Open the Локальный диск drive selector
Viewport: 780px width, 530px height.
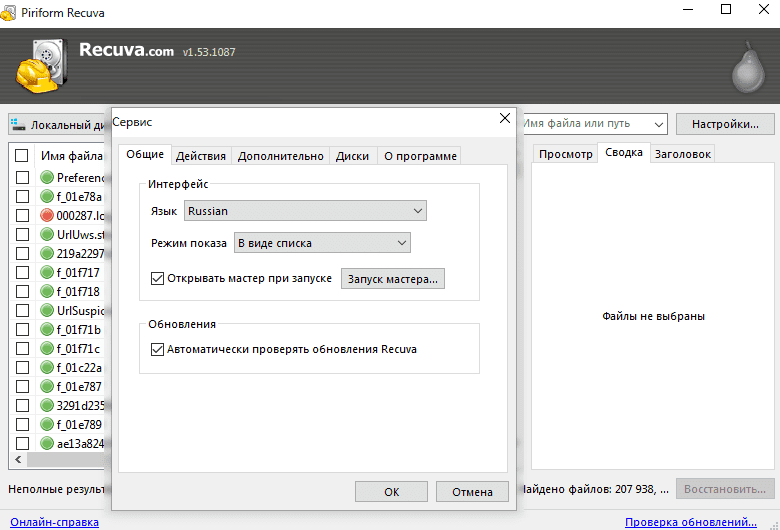coord(59,124)
